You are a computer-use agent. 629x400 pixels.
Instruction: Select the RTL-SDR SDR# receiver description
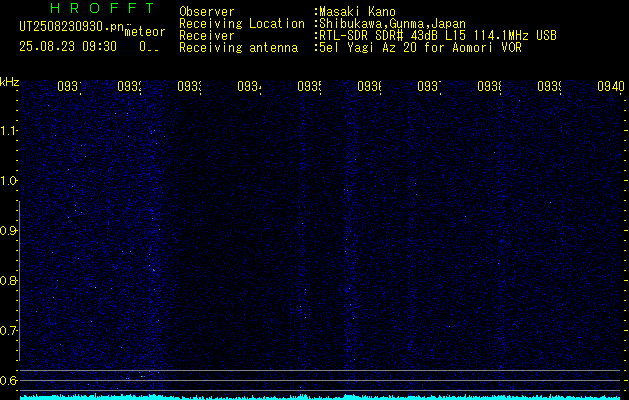click(436, 36)
